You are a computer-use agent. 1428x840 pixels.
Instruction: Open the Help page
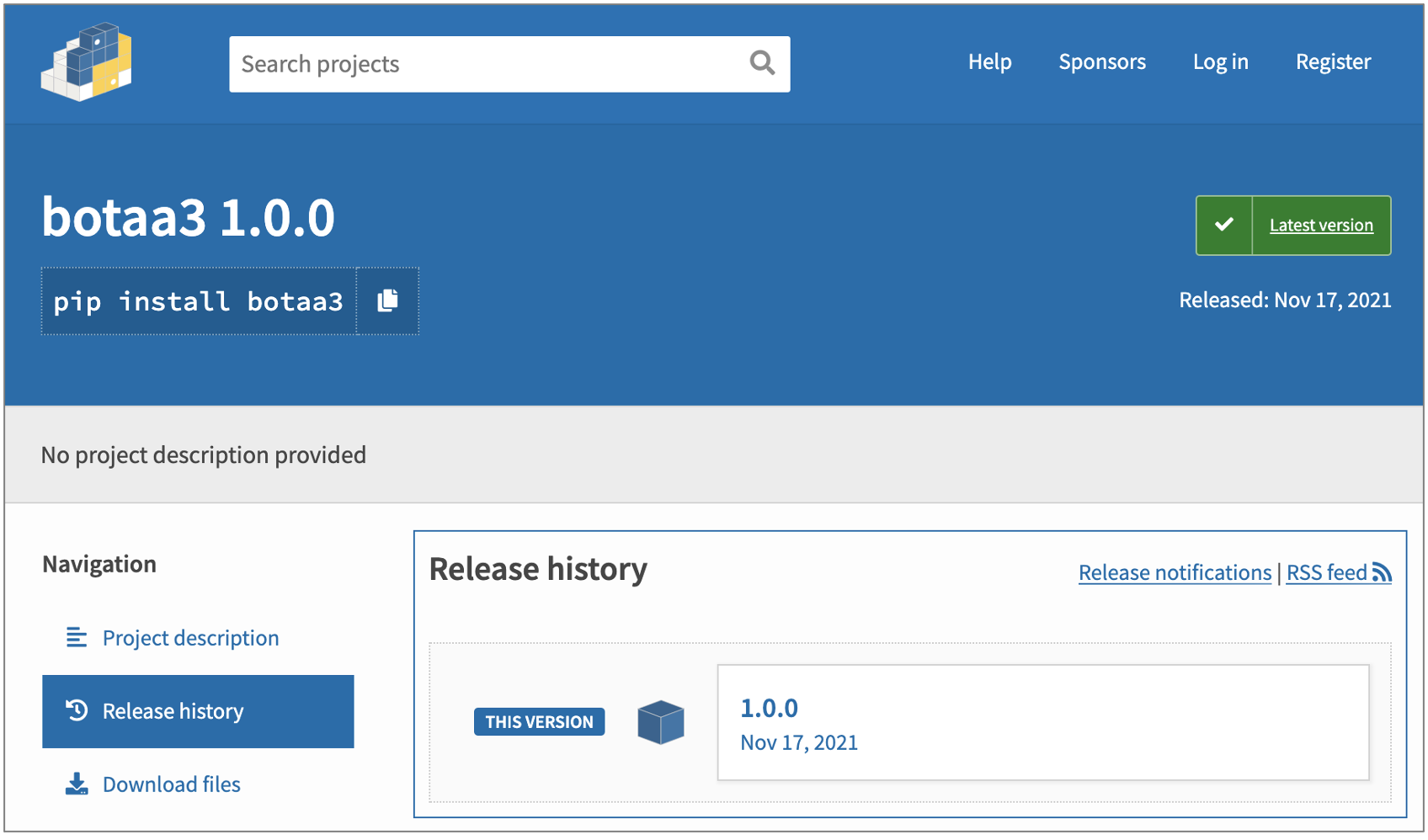click(989, 62)
